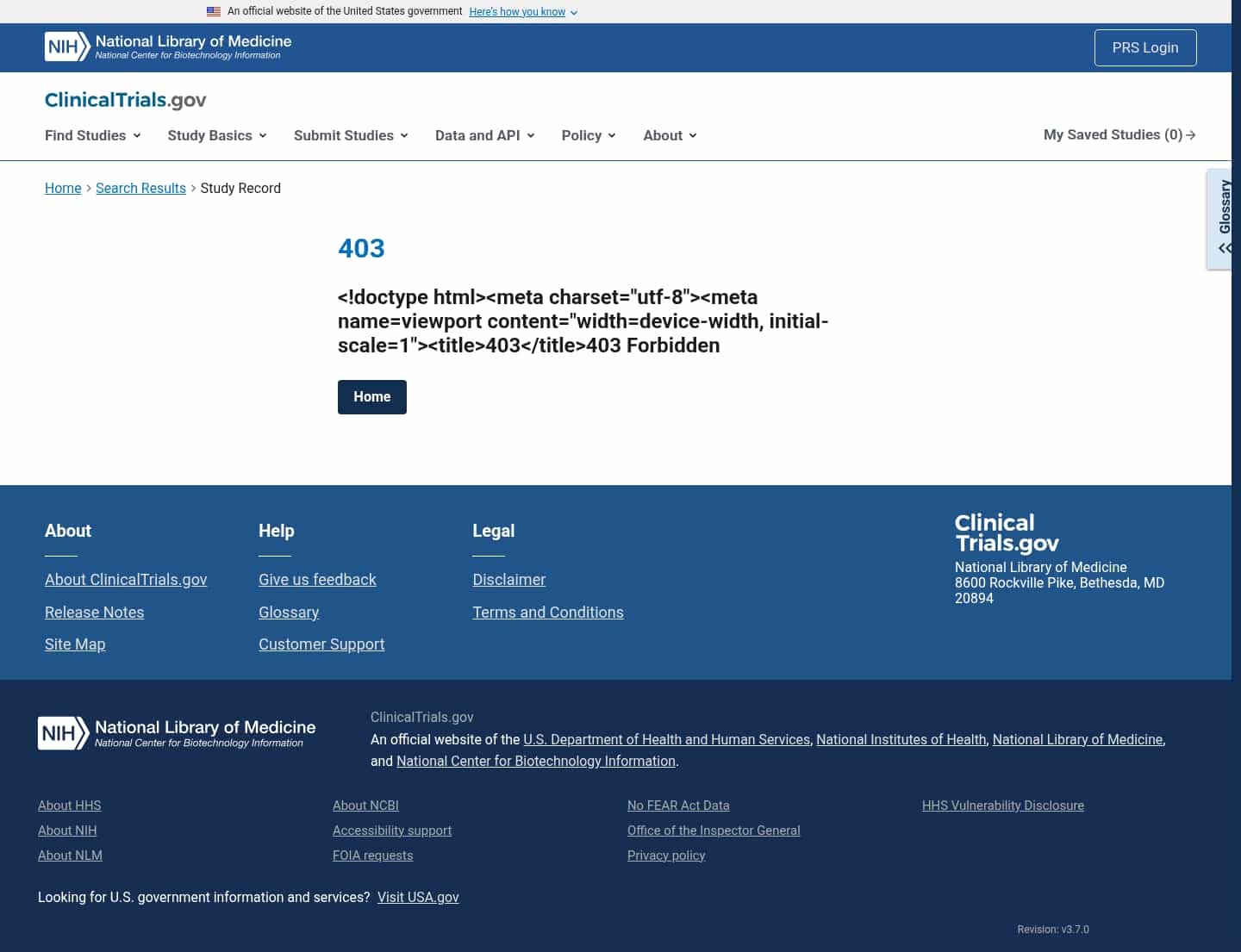The image size is (1241, 952).
Task: Click Give us feedback link
Action: pos(317,580)
